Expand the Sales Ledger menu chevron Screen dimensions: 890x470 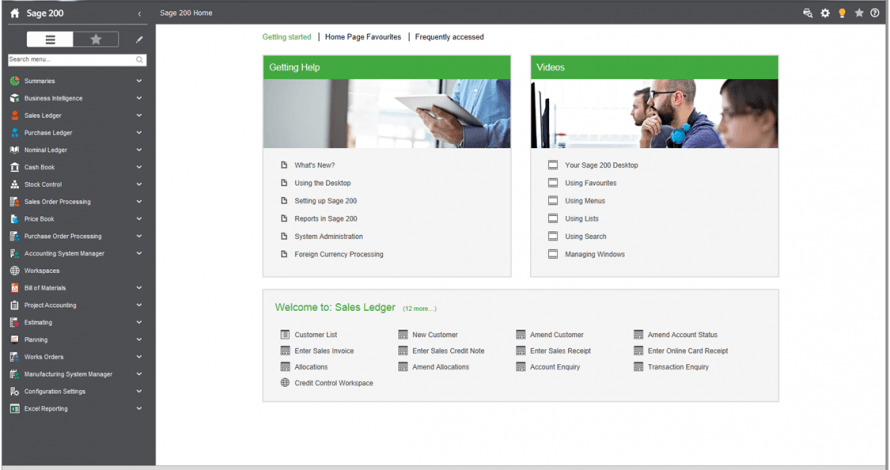point(139,115)
